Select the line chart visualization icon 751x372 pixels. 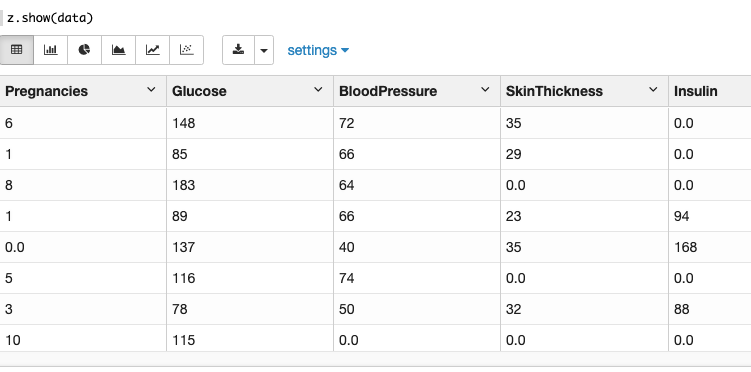click(x=152, y=50)
